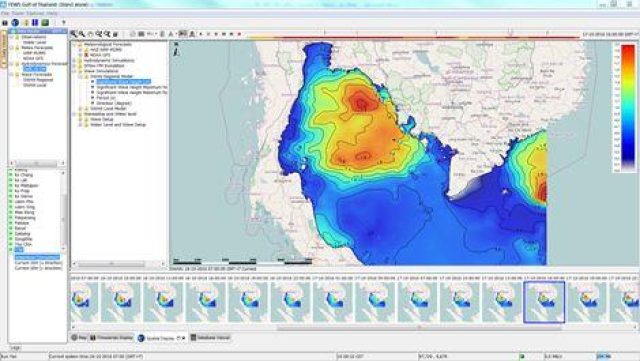Click the dark blue pause-like icon in top toolbar
The width and height of the screenshot is (640, 361).
click(x=35, y=22)
